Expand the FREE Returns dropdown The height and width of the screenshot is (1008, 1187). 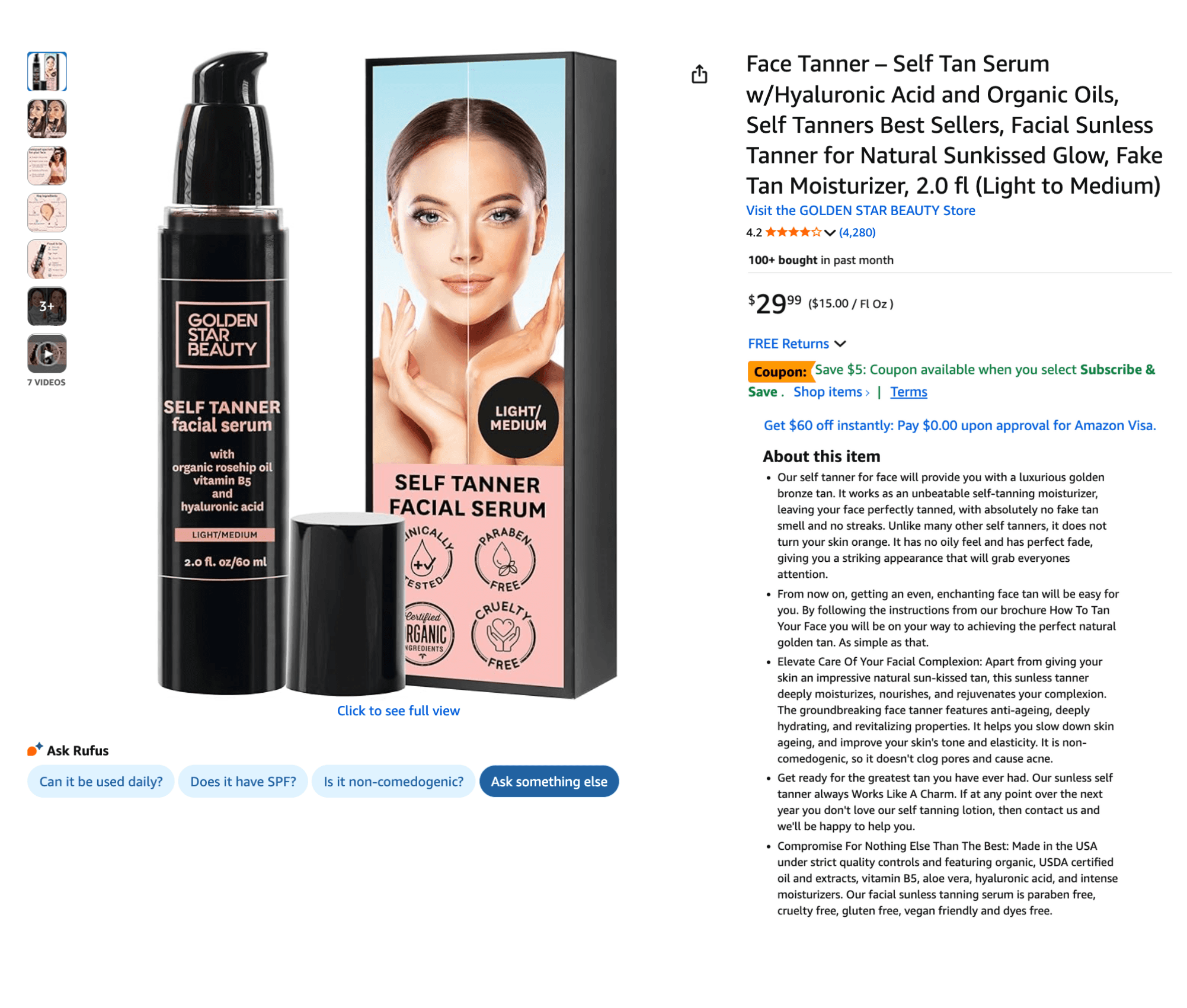(x=796, y=344)
